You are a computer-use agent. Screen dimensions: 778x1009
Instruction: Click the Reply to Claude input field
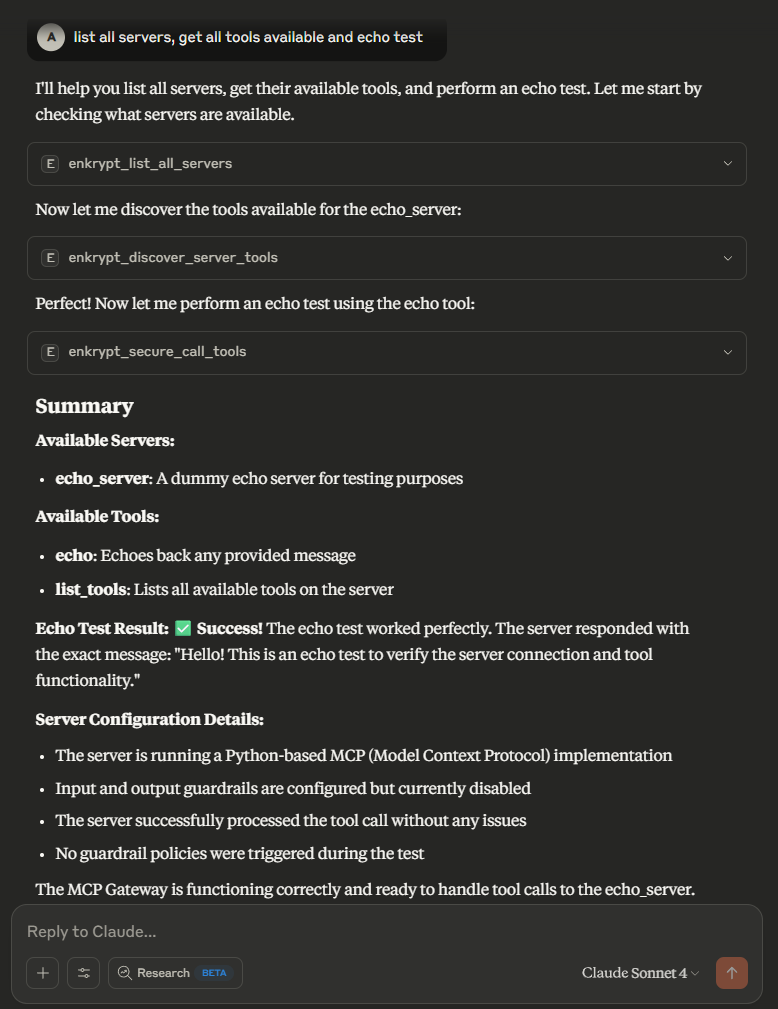pos(380,931)
